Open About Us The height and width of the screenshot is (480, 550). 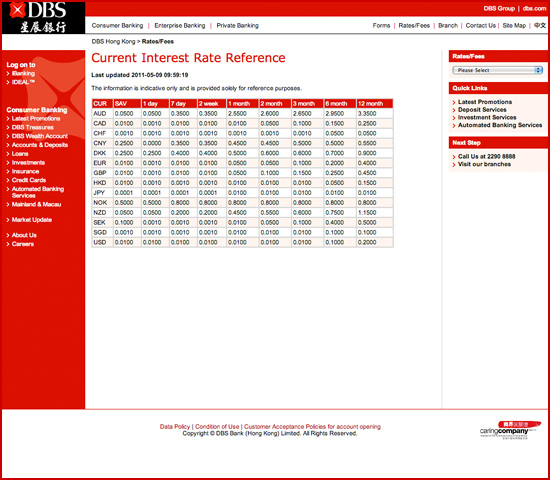[24, 235]
